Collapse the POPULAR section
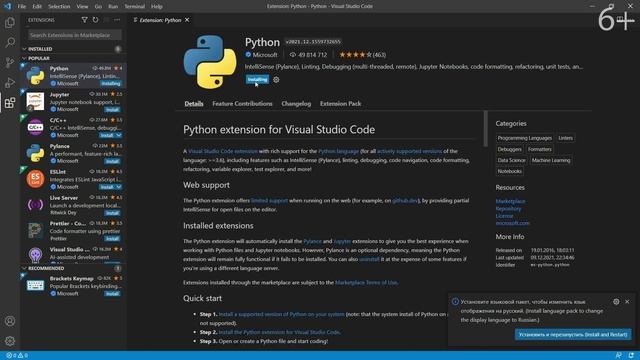Screen dimensions: 640x360 coord(24,58)
